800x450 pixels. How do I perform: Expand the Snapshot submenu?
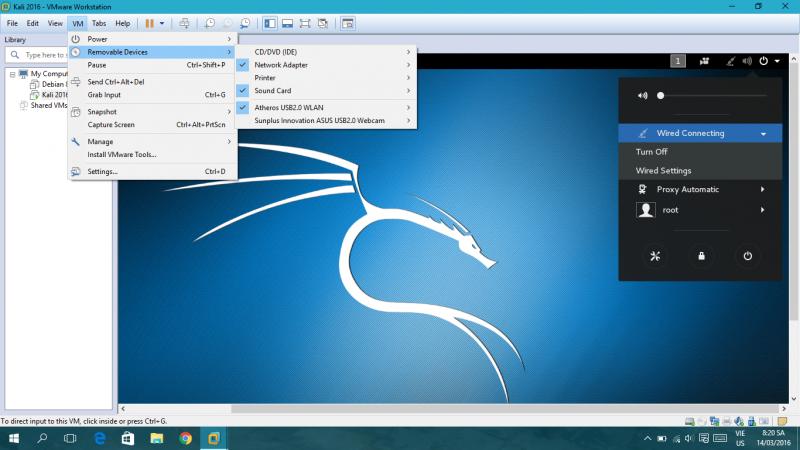153,112
